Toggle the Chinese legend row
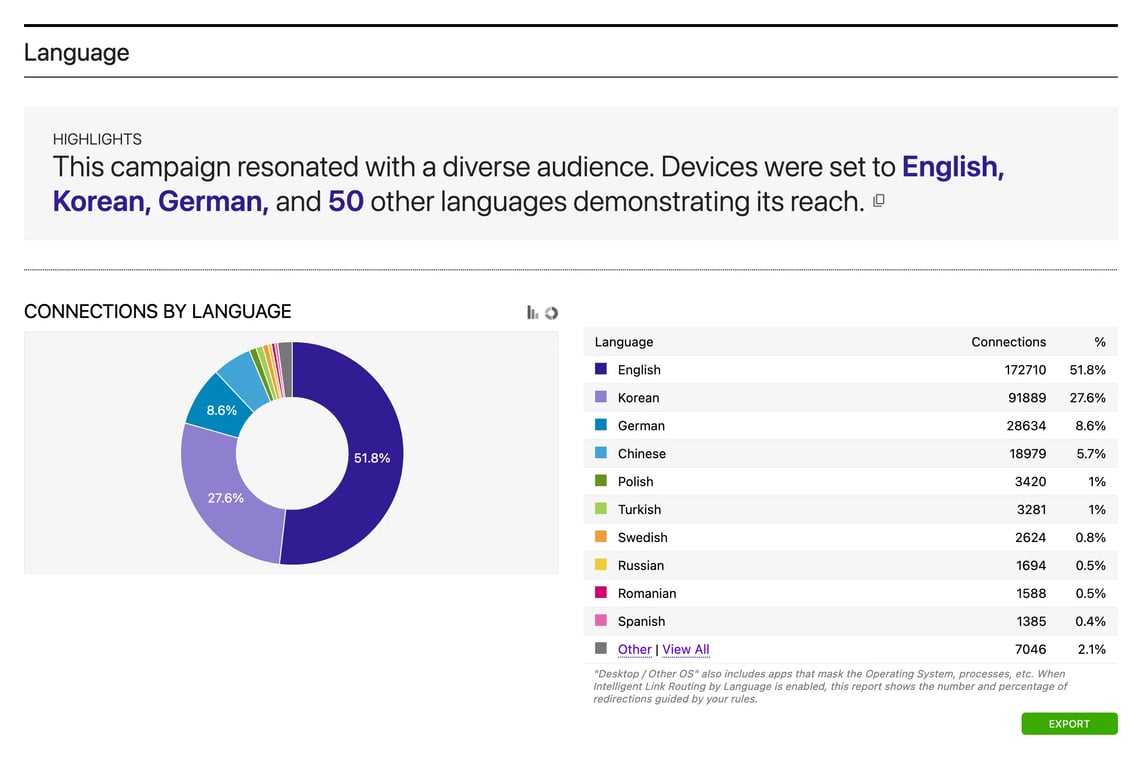The image size is (1142, 768). click(642, 454)
